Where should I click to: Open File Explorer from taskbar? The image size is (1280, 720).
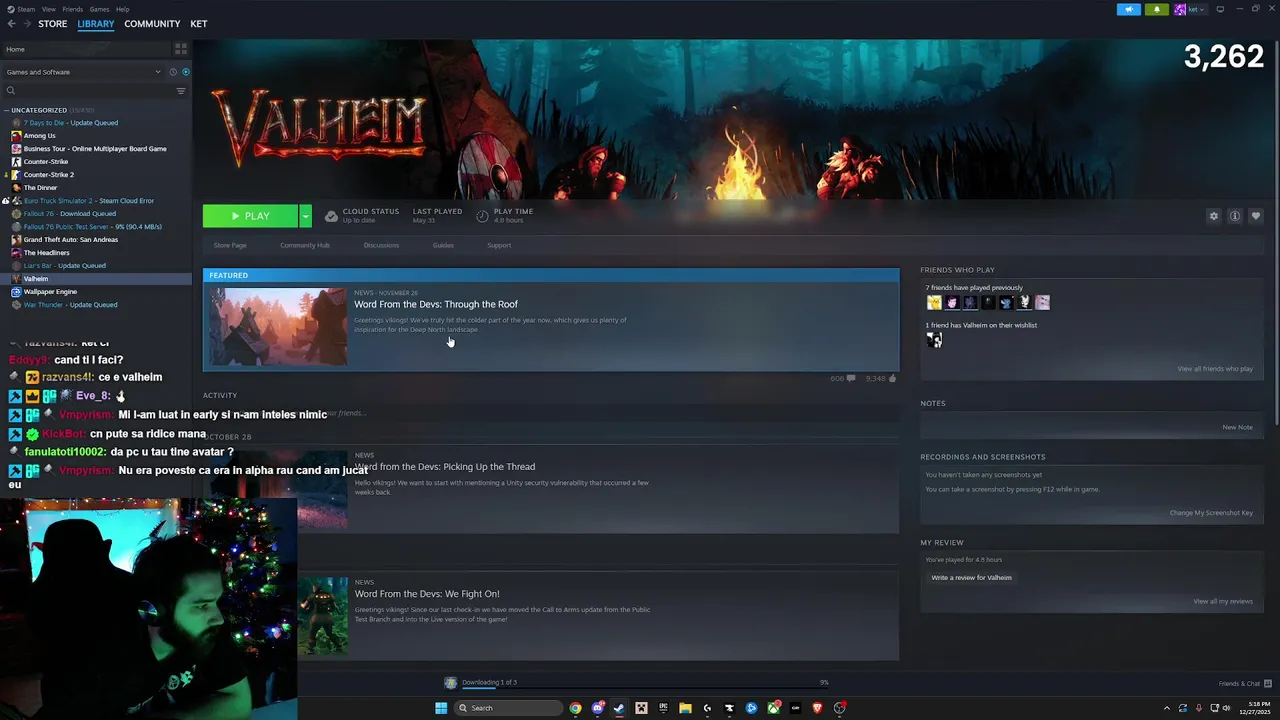pos(685,708)
